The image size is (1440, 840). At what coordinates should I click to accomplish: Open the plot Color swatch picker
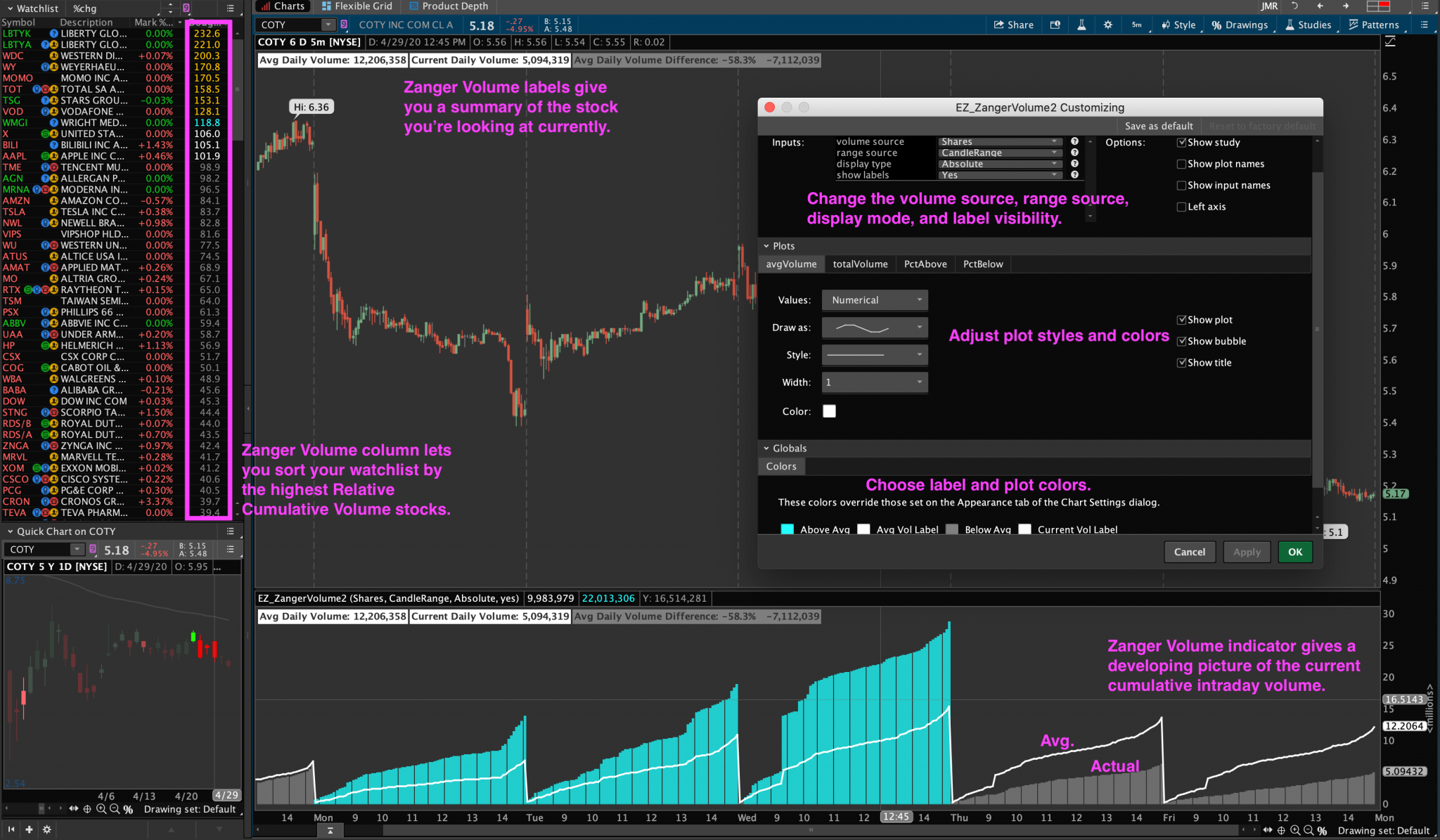coord(830,411)
